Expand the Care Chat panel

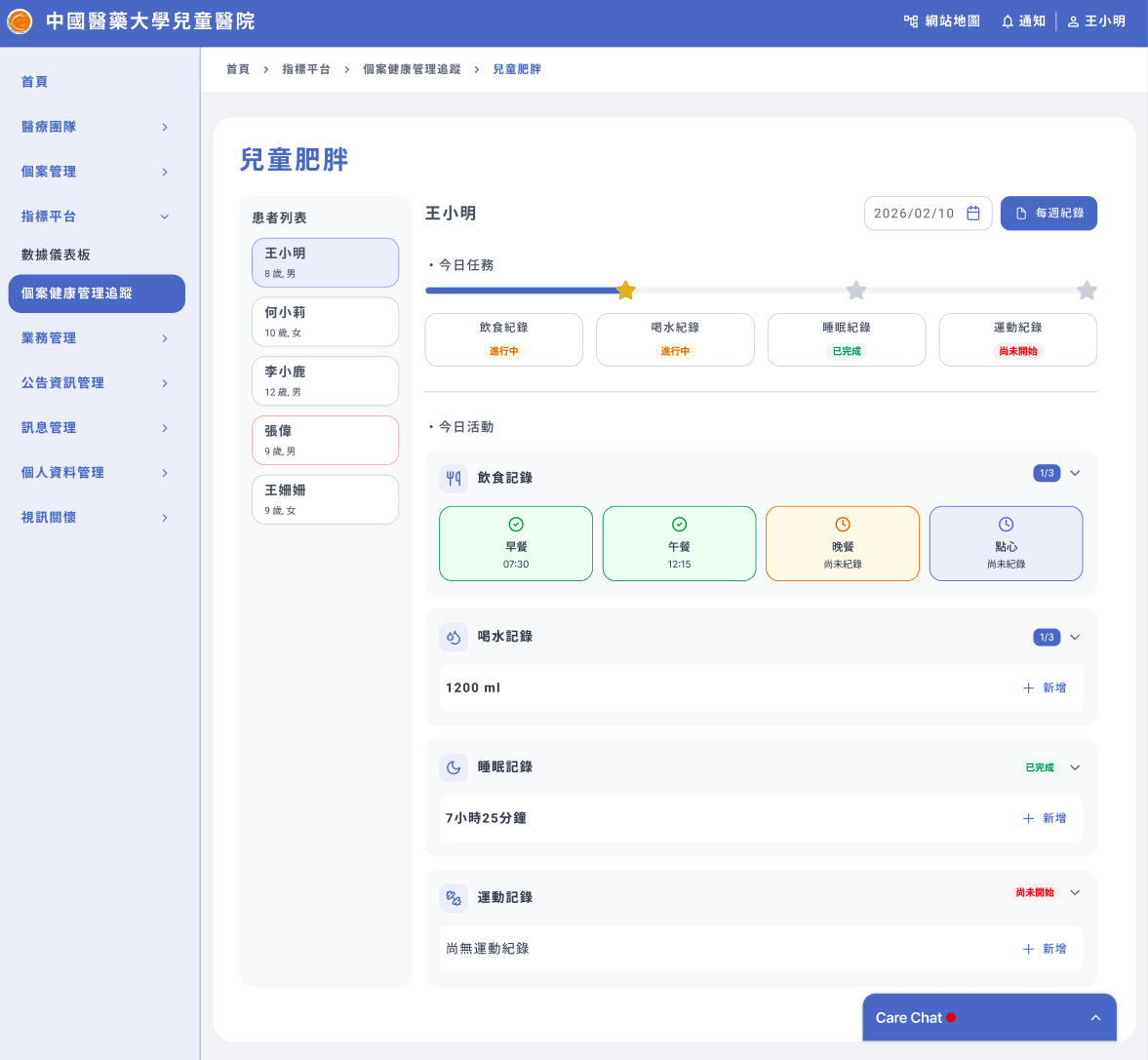tap(1095, 1018)
